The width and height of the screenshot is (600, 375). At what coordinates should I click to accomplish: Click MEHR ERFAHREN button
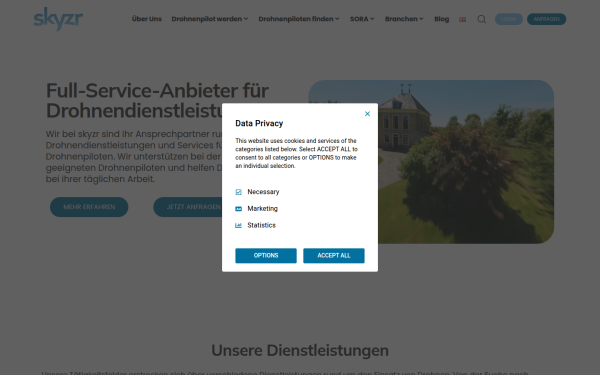tap(89, 207)
